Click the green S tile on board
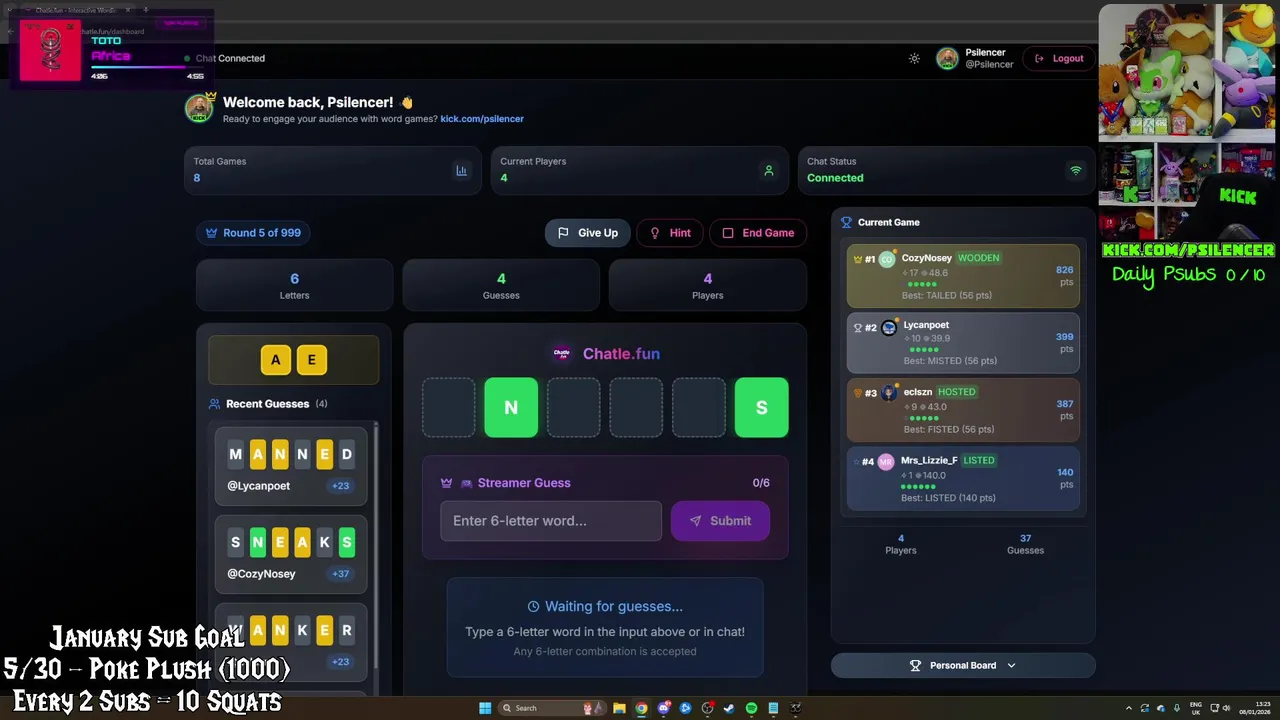 pyautogui.click(x=761, y=407)
